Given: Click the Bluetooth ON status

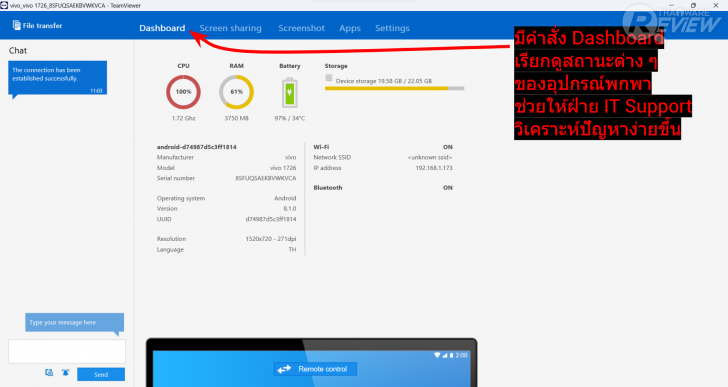Looking at the screenshot, I should tap(448, 188).
